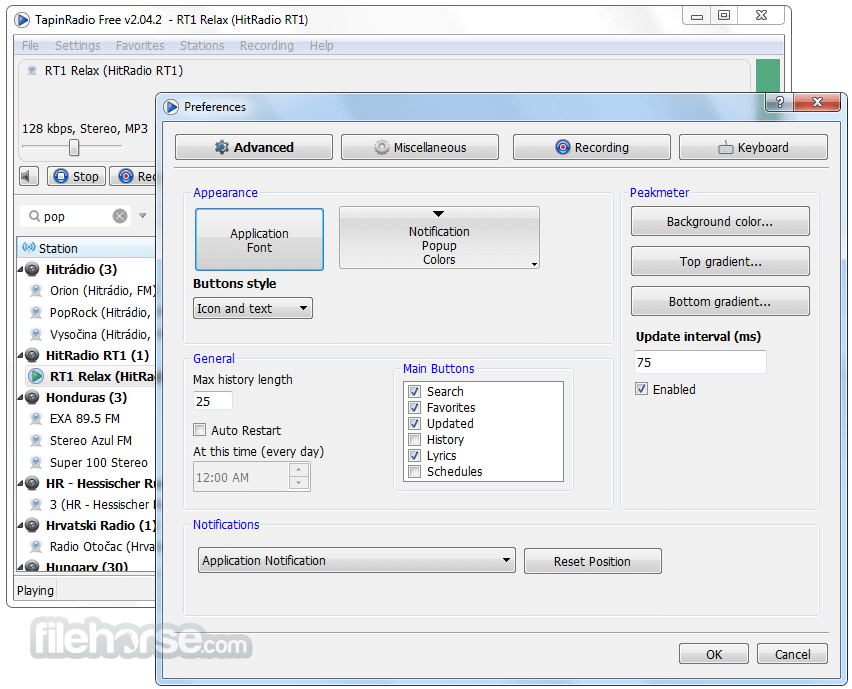Uncheck Favorites in Main Buttons list
This screenshot has width=852, height=689.
point(415,408)
